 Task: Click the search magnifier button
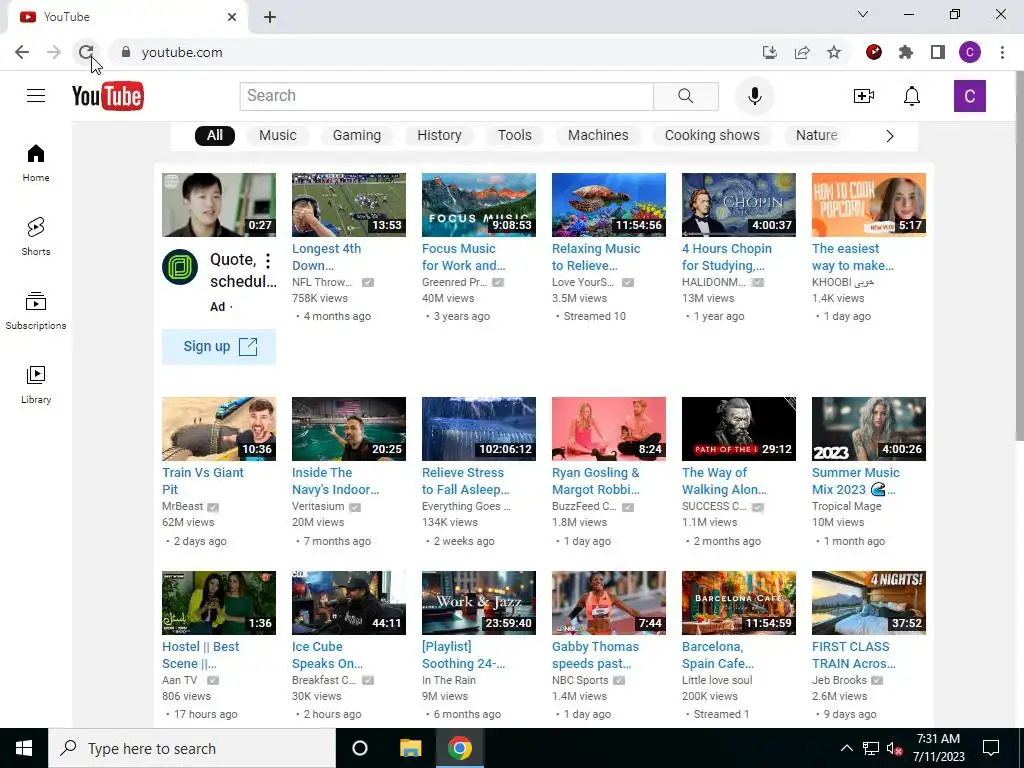coord(686,96)
